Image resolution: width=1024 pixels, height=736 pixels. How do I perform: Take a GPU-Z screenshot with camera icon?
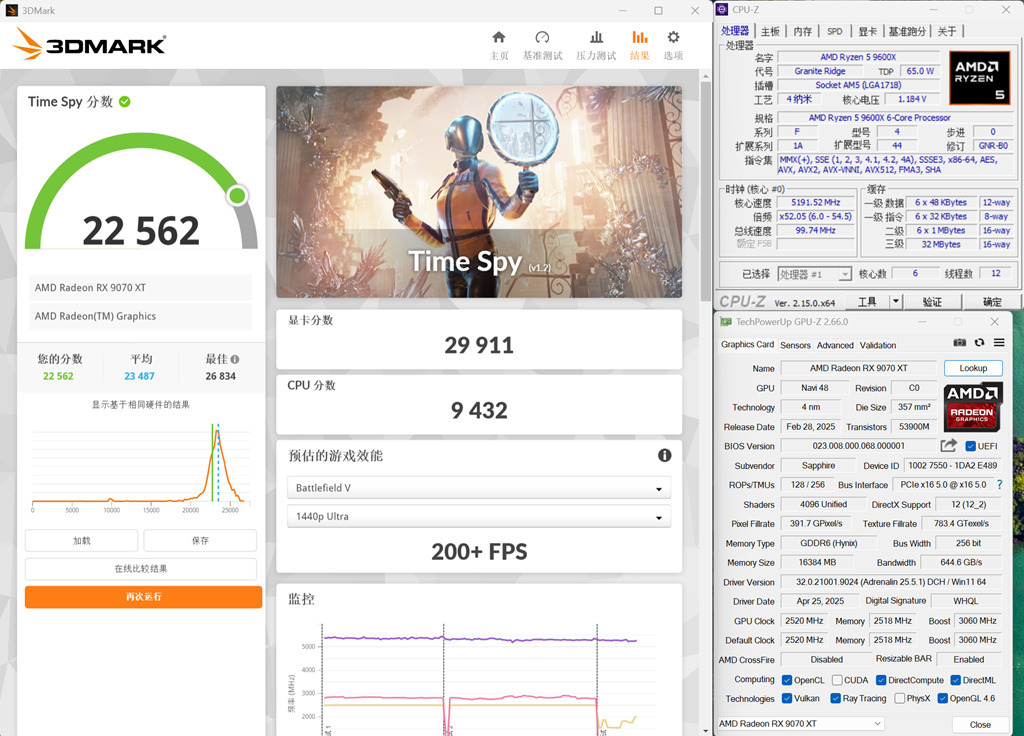(x=959, y=343)
